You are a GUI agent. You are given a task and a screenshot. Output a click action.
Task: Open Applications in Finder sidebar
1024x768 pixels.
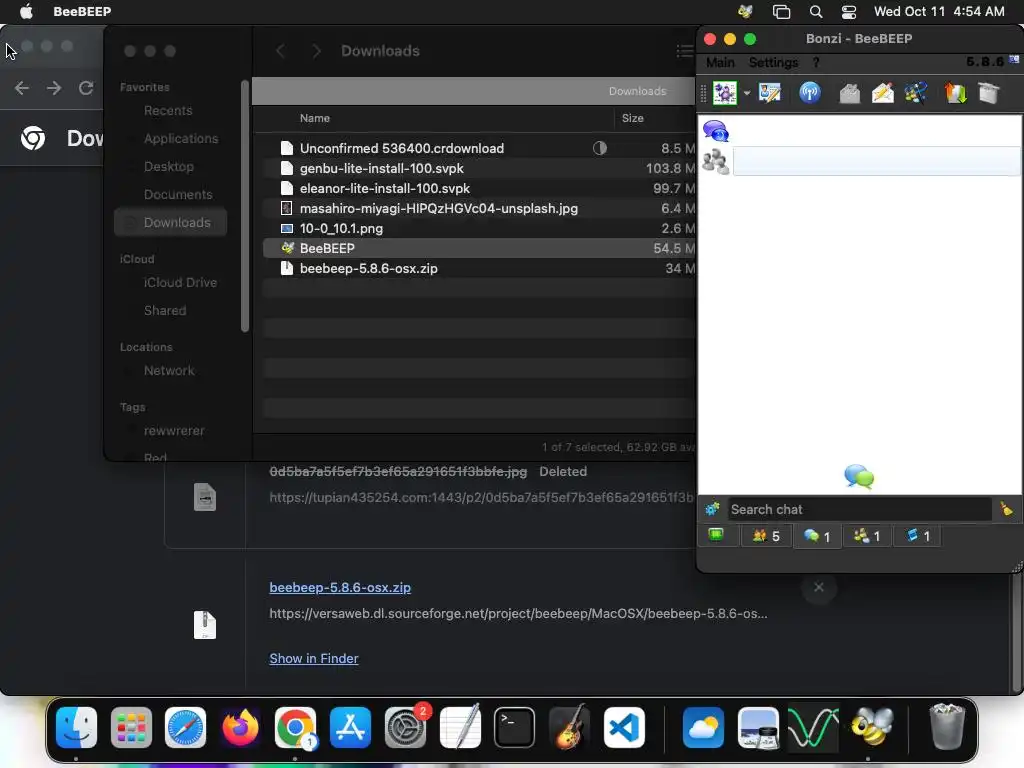[x=181, y=138]
